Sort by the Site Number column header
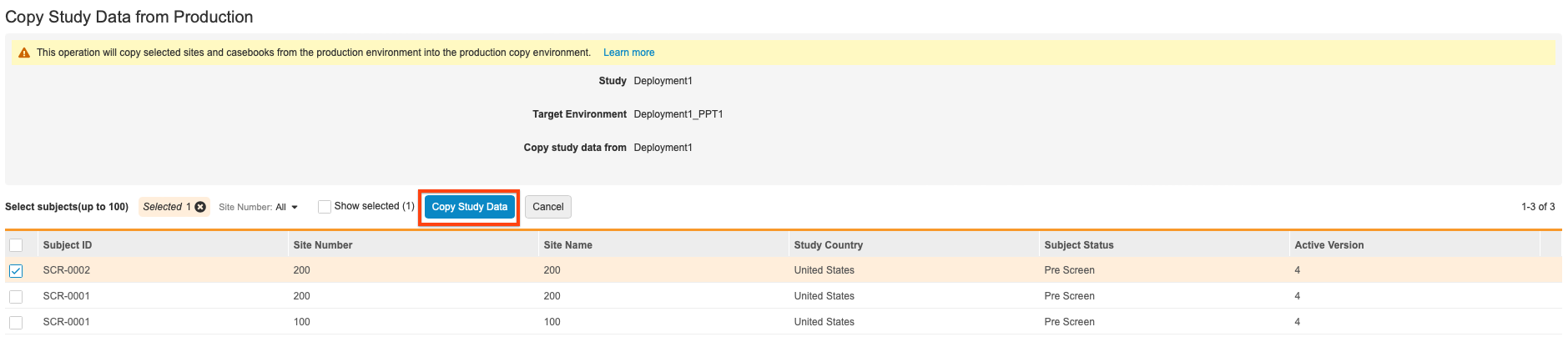The image size is (1568, 342). [323, 245]
